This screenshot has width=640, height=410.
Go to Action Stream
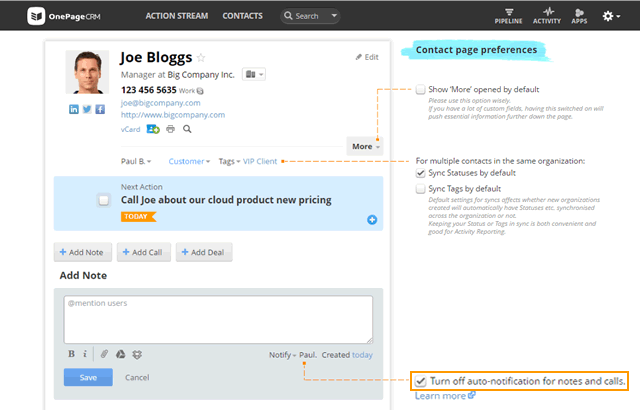click(177, 16)
